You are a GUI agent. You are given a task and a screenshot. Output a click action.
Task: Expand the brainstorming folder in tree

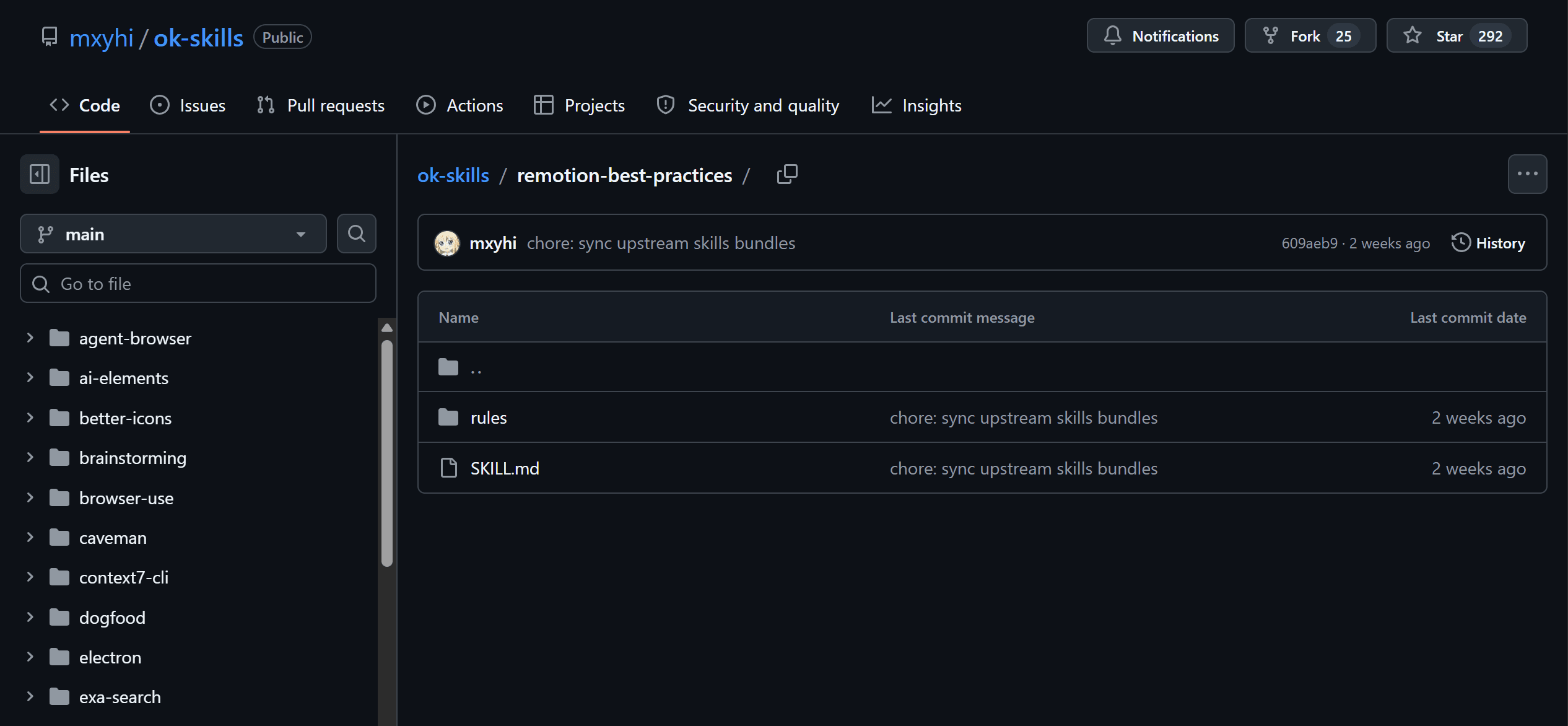[x=30, y=458]
